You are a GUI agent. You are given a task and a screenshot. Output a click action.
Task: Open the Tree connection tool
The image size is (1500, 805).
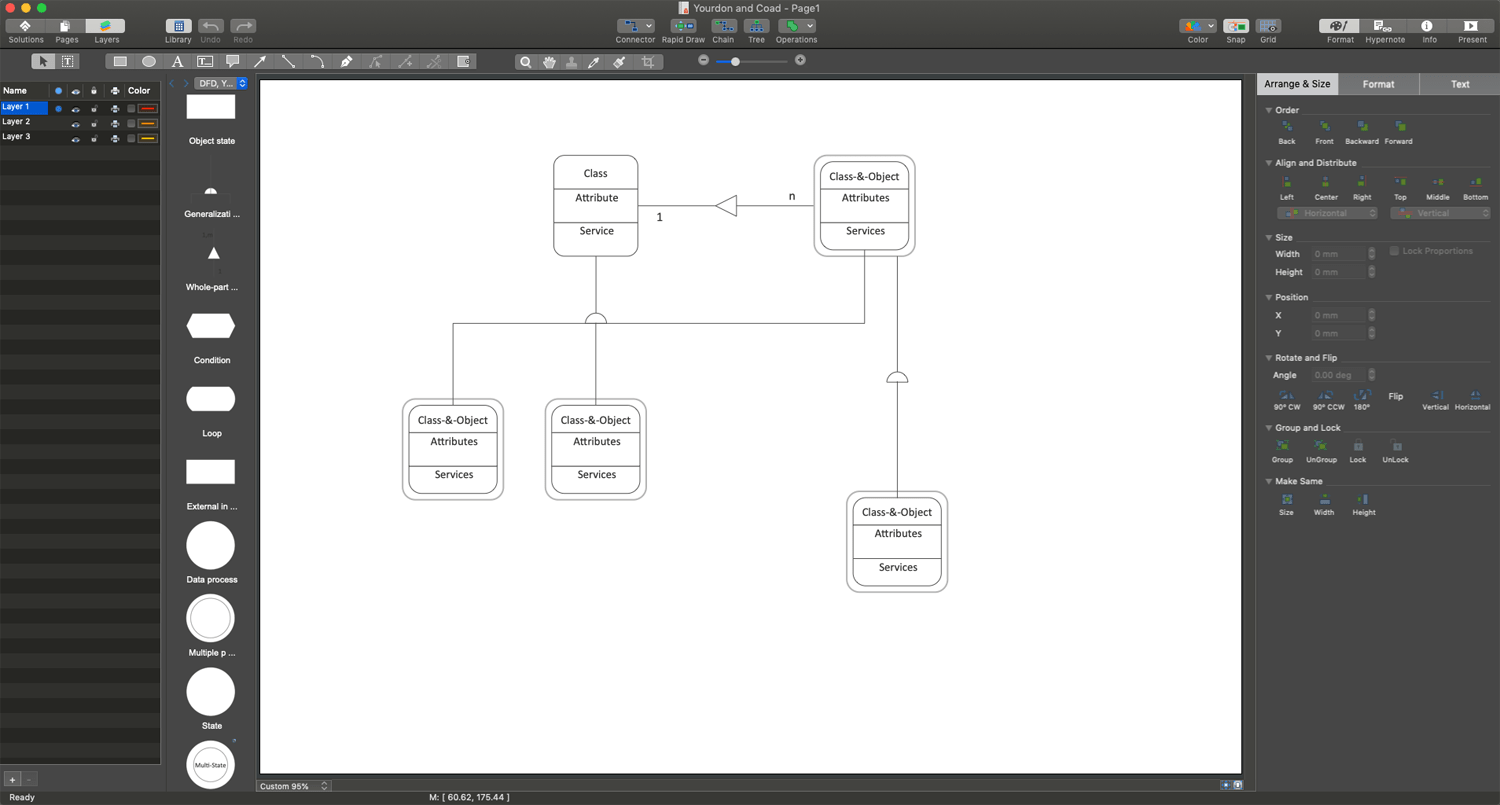[757, 27]
